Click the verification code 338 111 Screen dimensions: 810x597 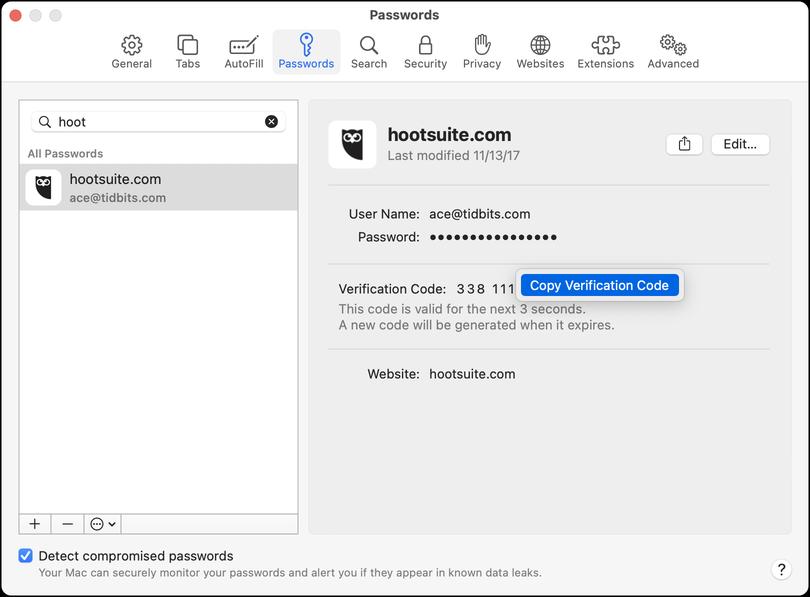(x=485, y=289)
